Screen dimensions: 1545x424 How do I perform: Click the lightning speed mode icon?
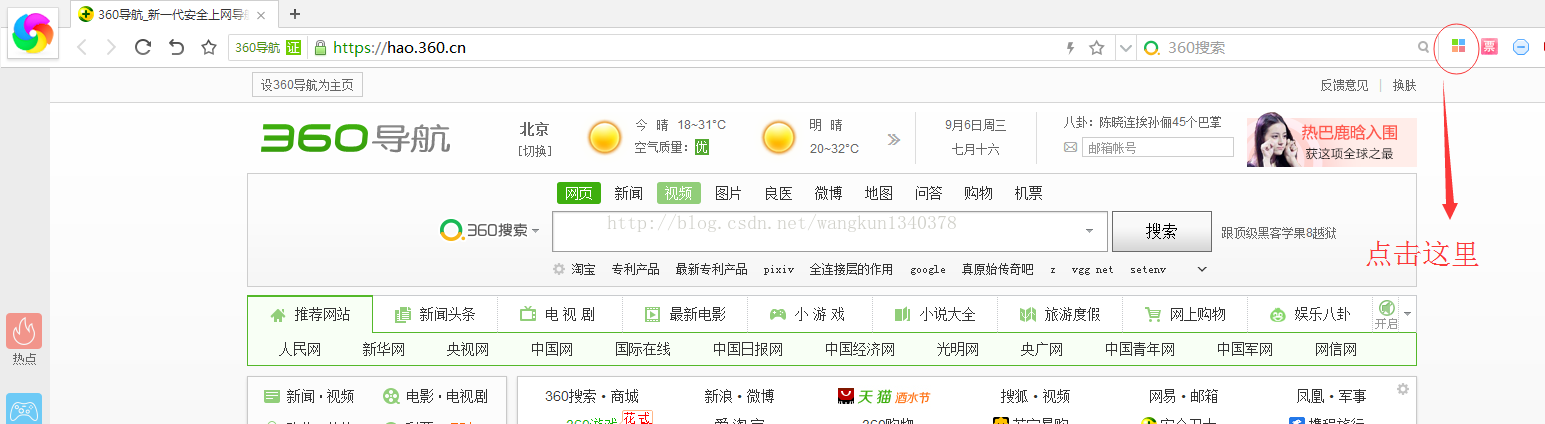click(1070, 47)
